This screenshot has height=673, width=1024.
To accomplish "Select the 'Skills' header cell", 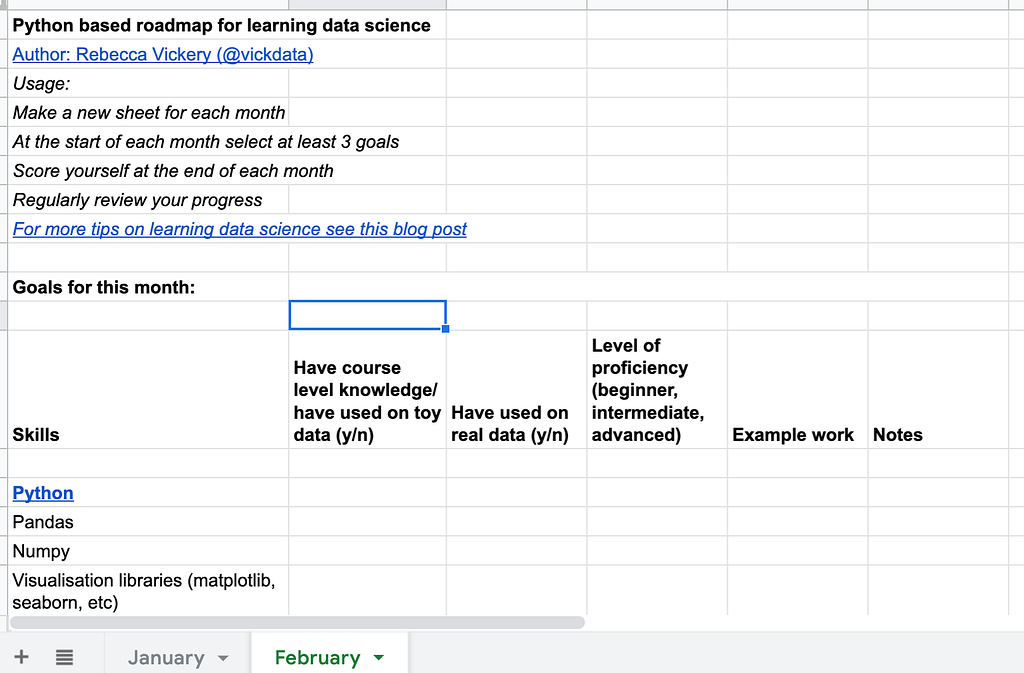I will (x=148, y=390).
